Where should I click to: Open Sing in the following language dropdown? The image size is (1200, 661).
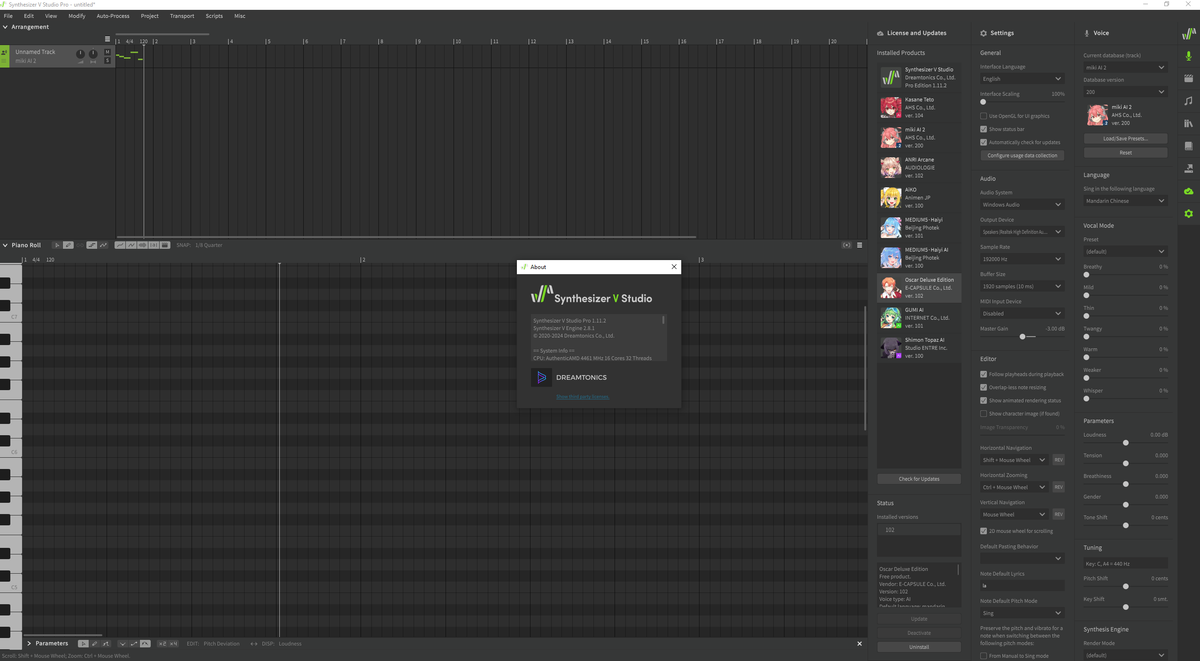tap(1125, 201)
